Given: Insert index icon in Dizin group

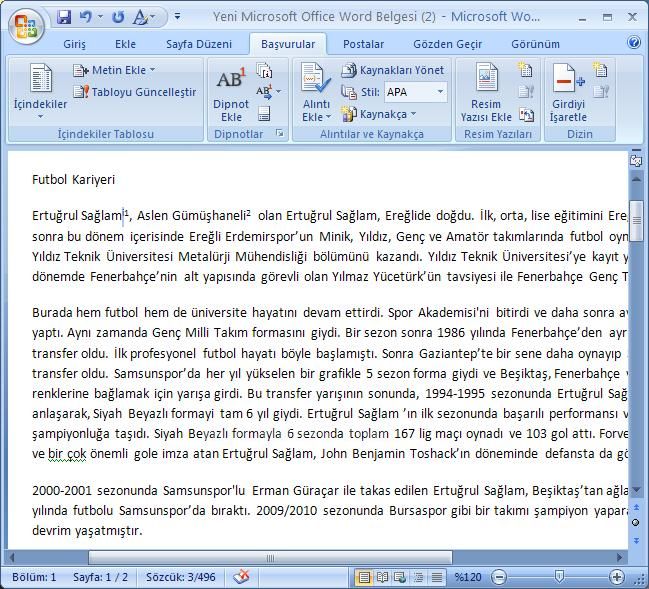Looking at the screenshot, I should coord(600,70).
